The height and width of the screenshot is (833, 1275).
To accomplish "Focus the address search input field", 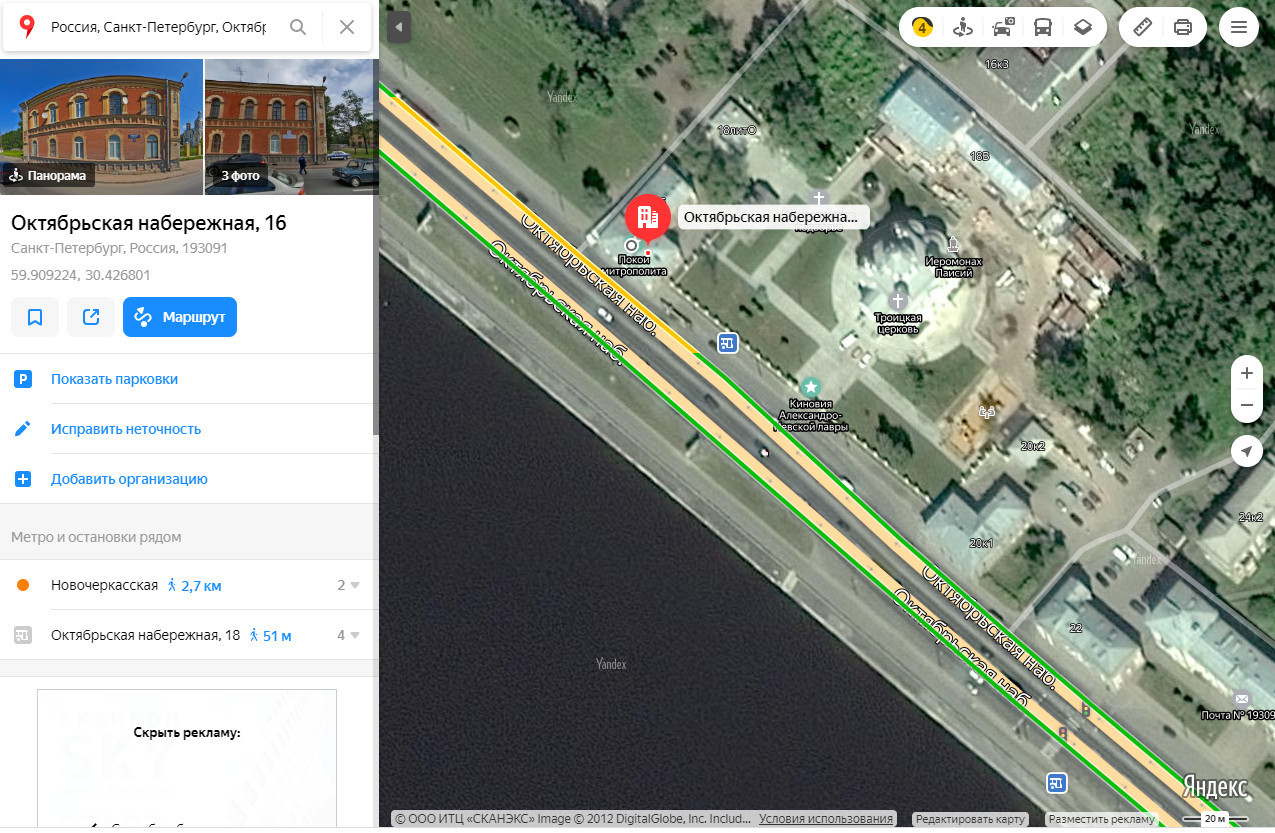I will [x=158, y=27].
